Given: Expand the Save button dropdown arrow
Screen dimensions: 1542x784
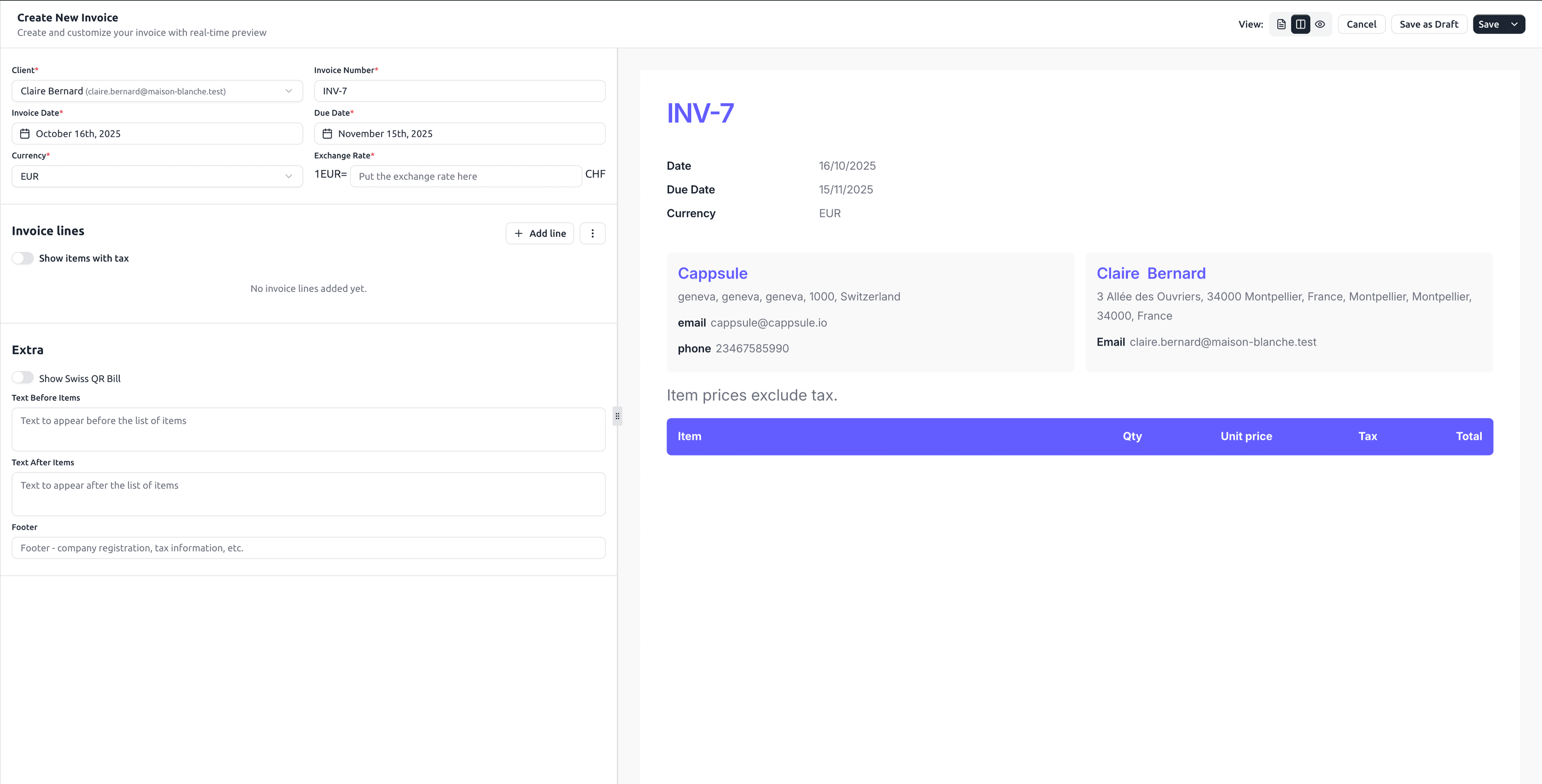Looking at the screenshot, I should (x=1515, y=24).
